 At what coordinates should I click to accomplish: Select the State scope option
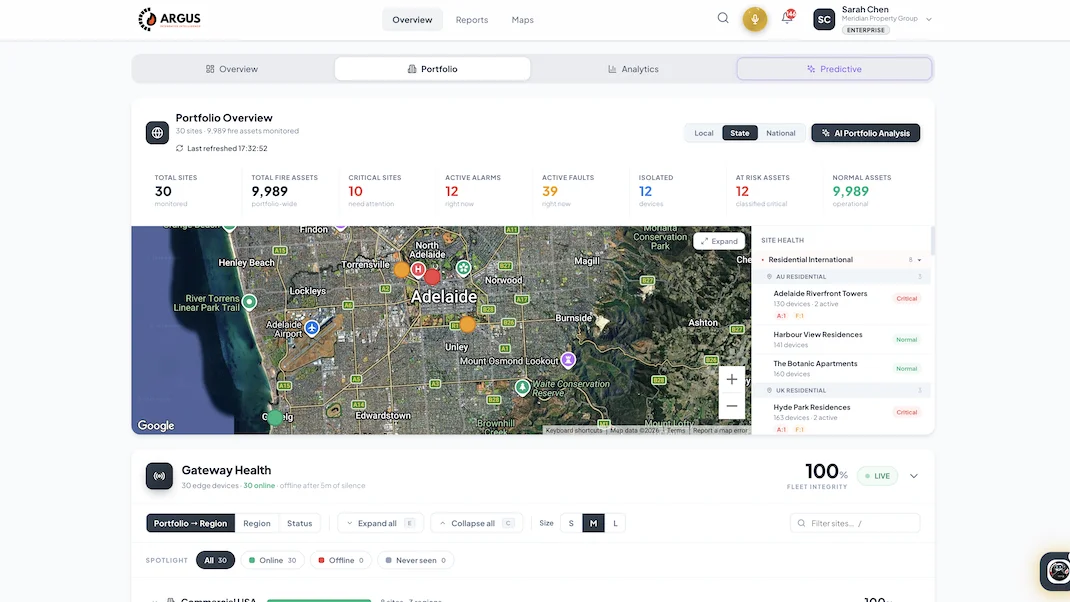pos(740,133)
